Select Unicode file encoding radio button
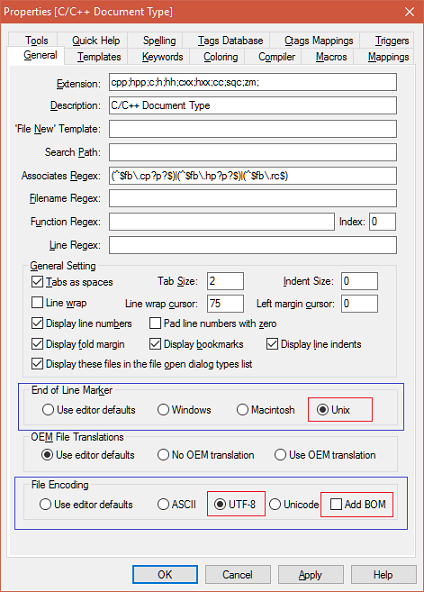Image resolution: width=424 pixels, height=592 pixels. coord(275,504)
